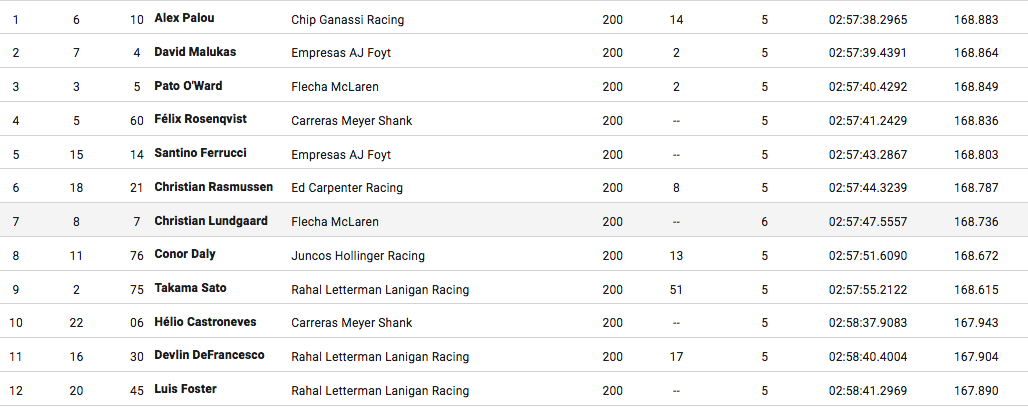
Task: Click Luis Foster driver name
Action: point(185,390)
